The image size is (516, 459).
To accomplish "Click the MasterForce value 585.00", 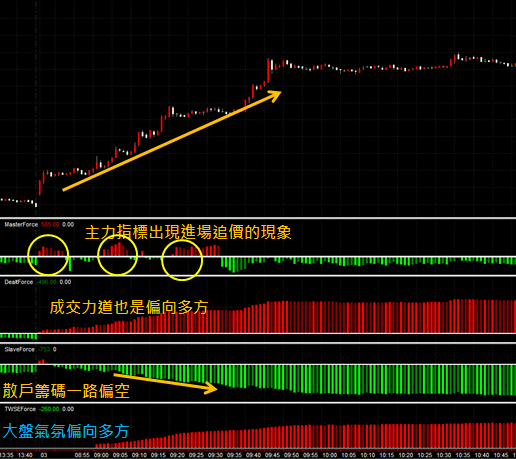I will 50,225.
